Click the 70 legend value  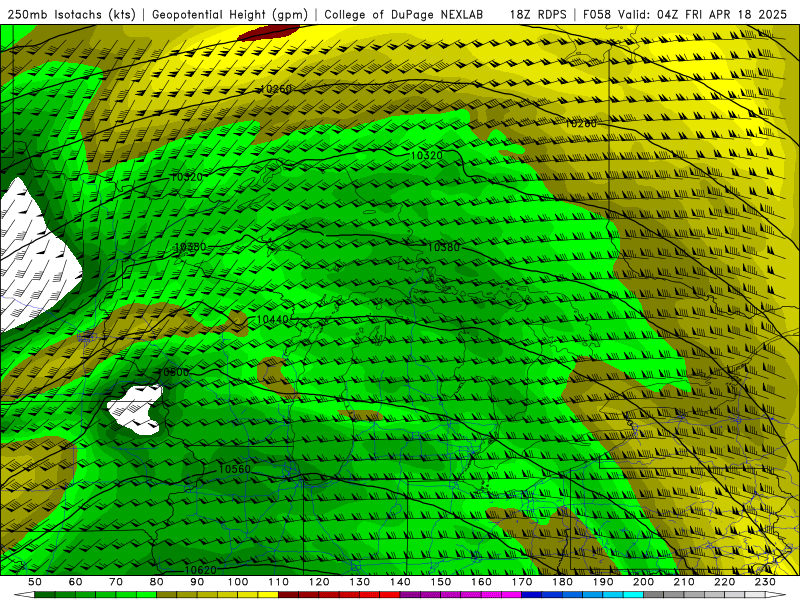(x=116, y=582)
